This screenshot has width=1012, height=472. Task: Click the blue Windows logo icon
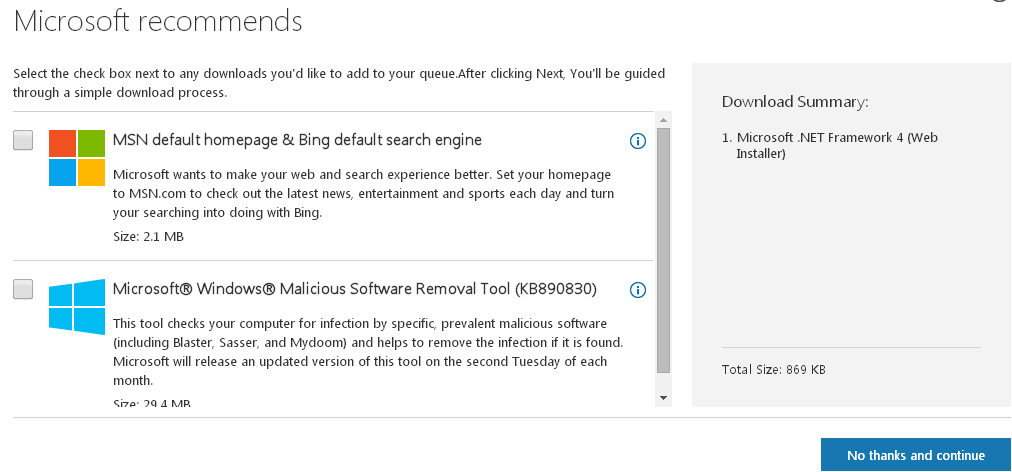(x=77, y=307)
